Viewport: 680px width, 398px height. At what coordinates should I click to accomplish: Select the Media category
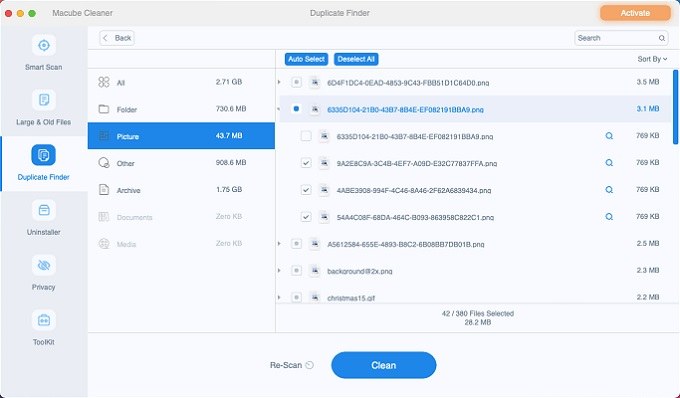181,243
